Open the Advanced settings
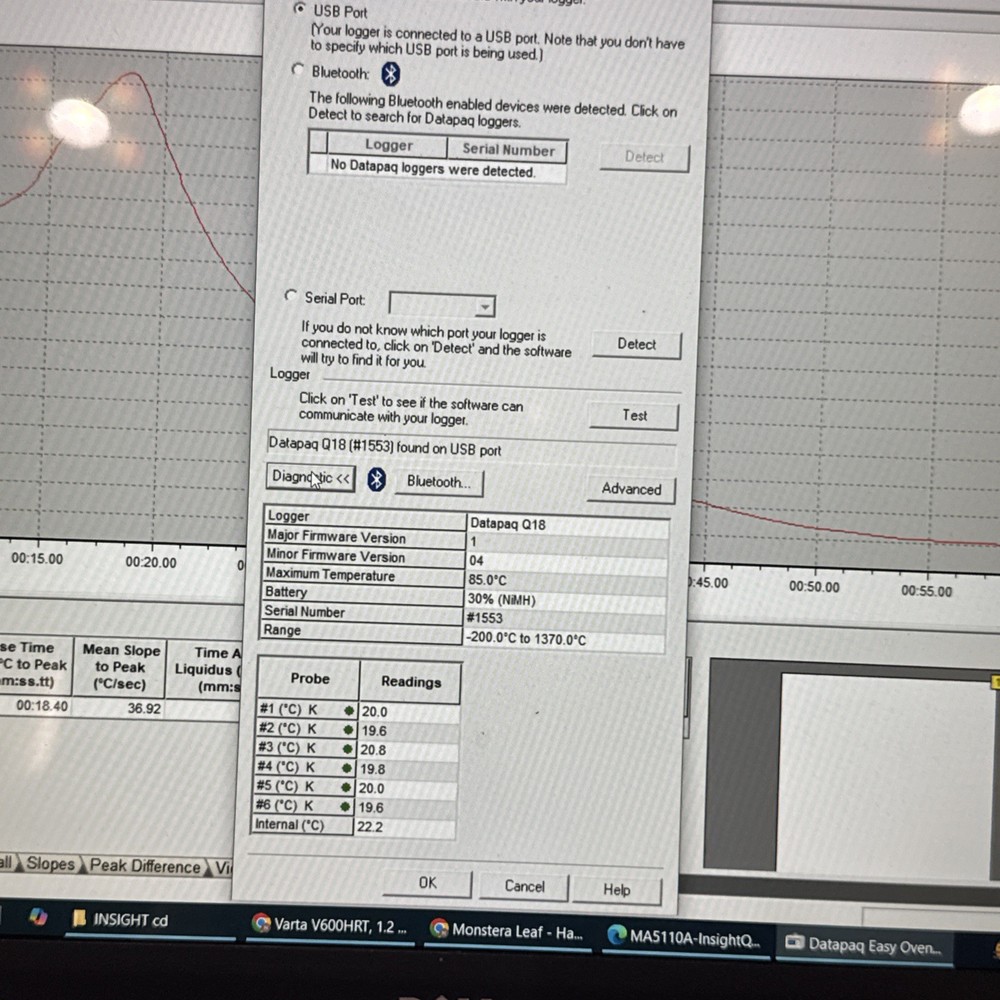The width and height of the screenshot is (1000, 1000). pyautogui.click(x=630, y=489)
